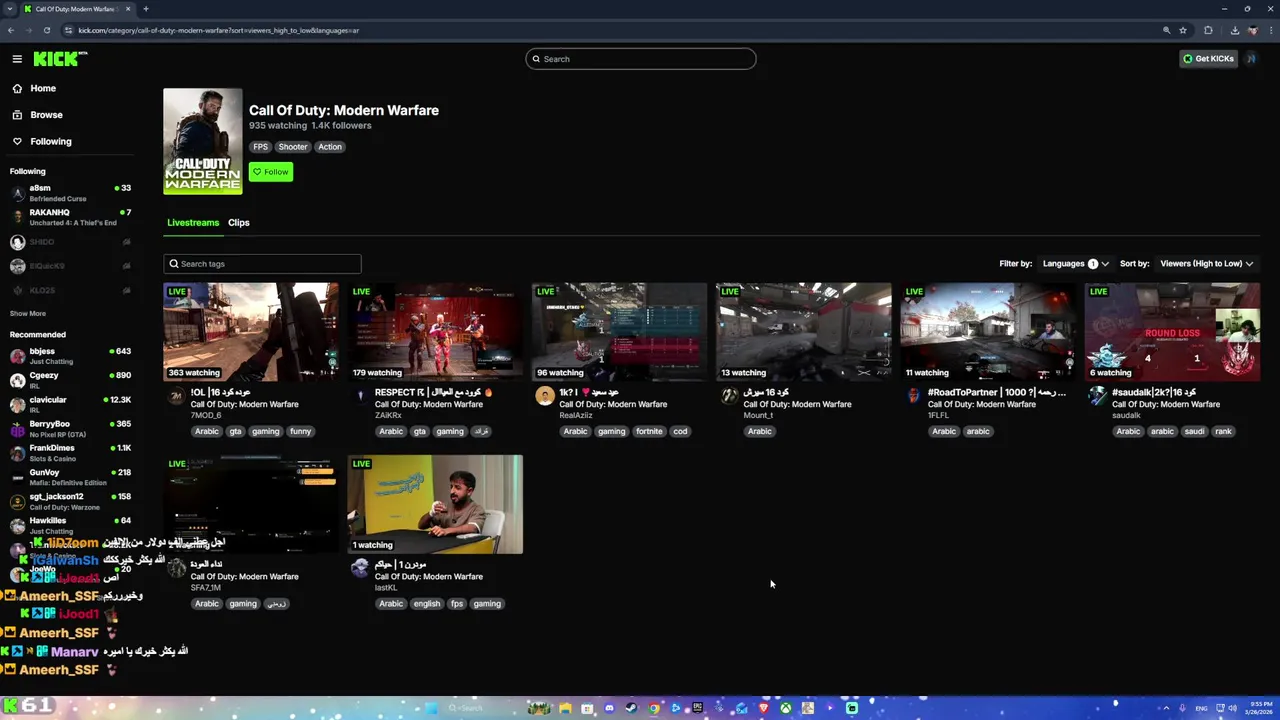Switch to the Livestreams tab
1280x720 pixels.
[193, 222]
